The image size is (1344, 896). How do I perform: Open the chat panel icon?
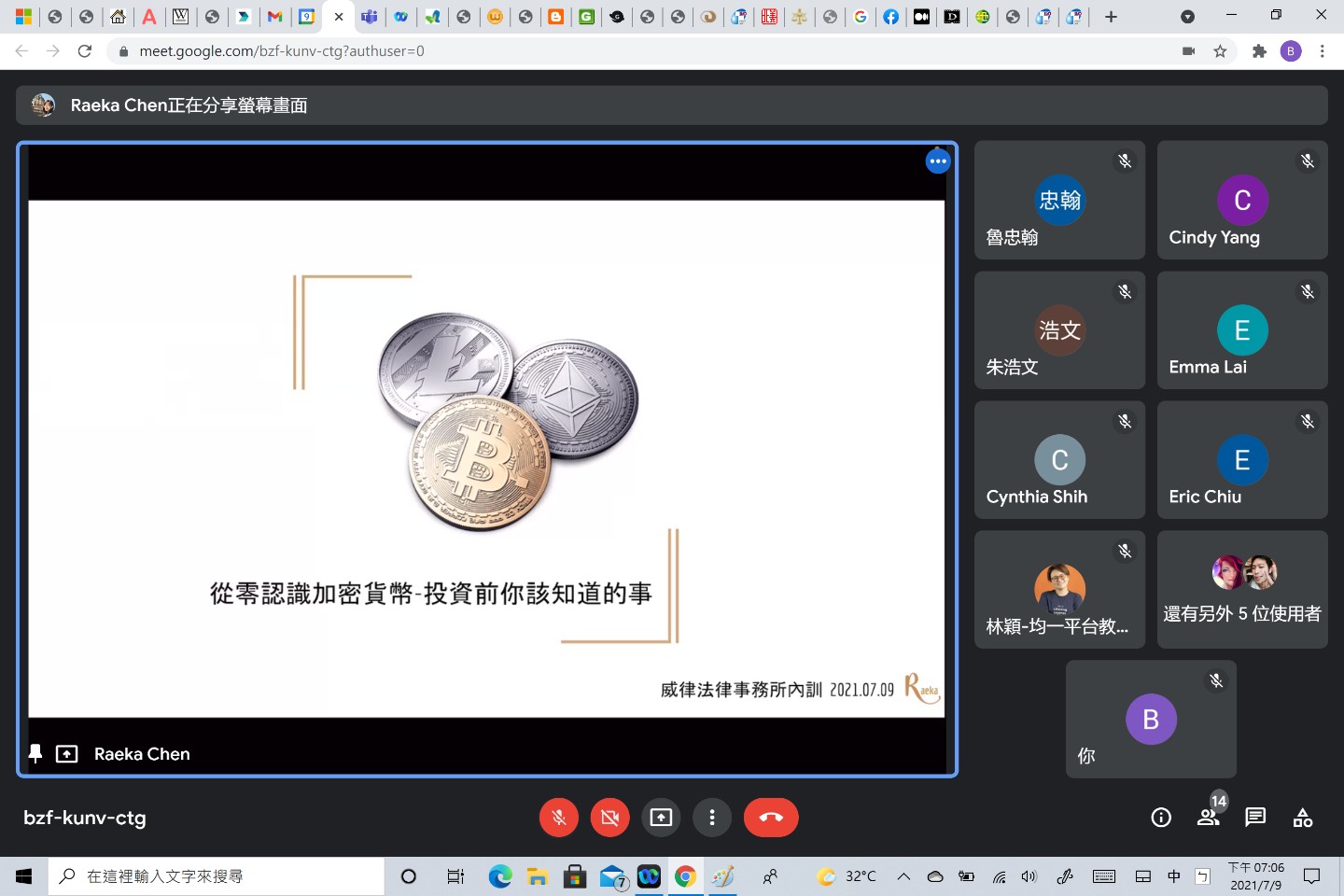[1255, 818]
